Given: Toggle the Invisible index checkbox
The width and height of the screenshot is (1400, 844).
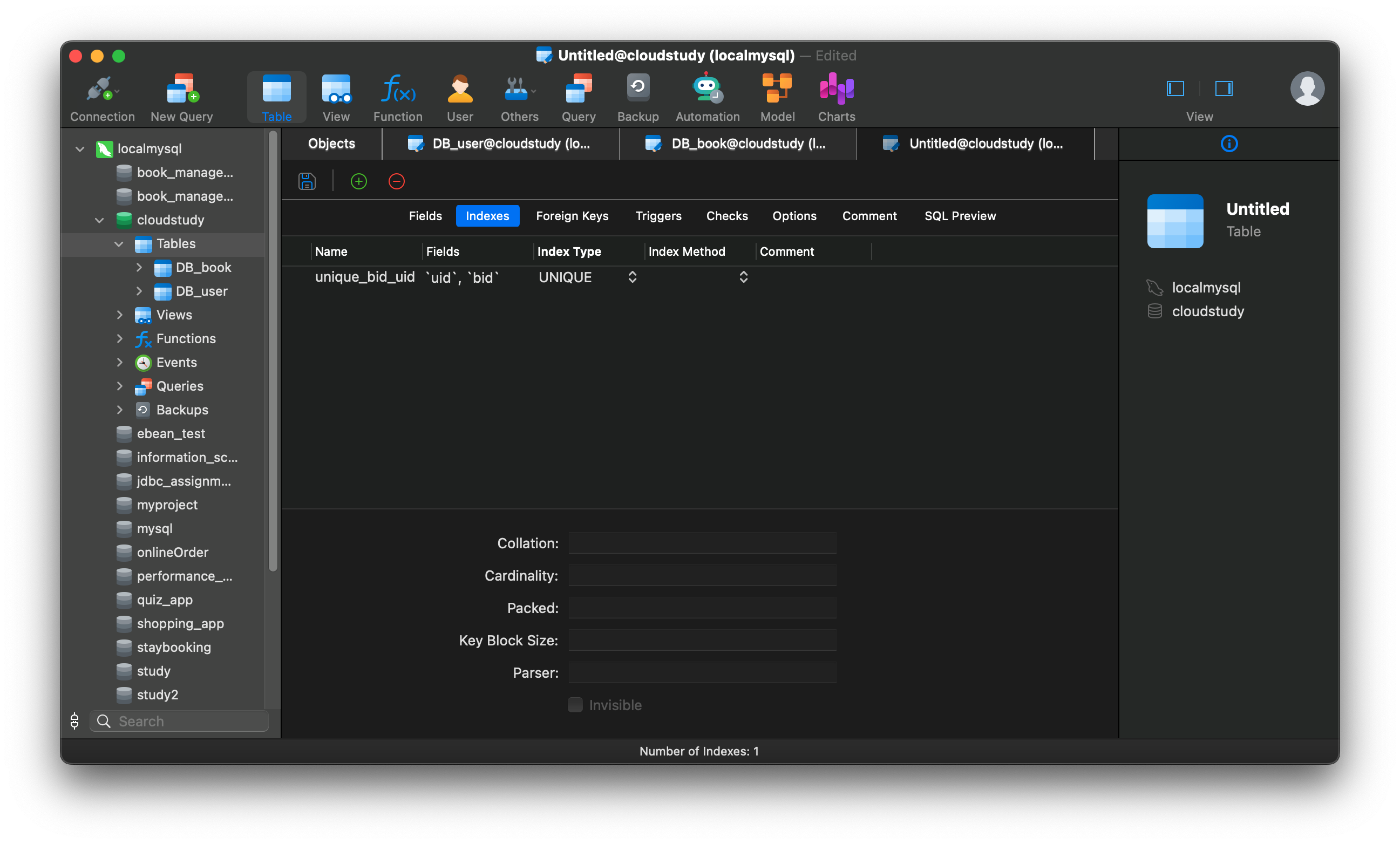Looking at the screenshot, I should coord(575,705).
